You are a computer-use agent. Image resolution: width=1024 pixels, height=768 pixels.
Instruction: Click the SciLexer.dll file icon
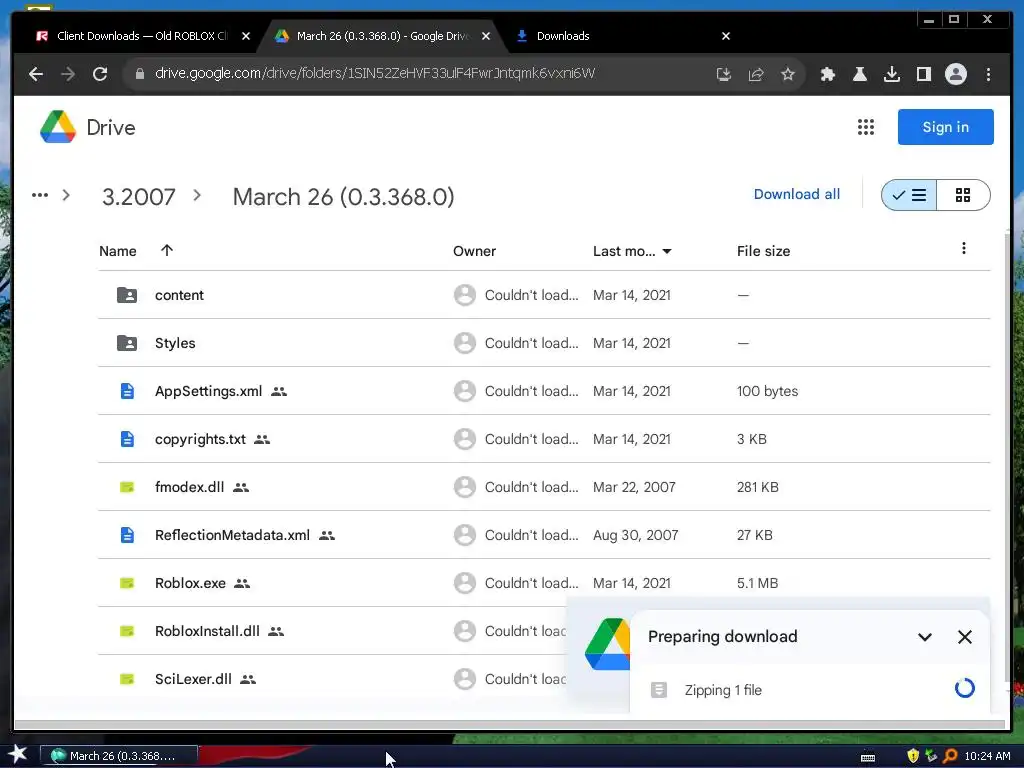127,679
